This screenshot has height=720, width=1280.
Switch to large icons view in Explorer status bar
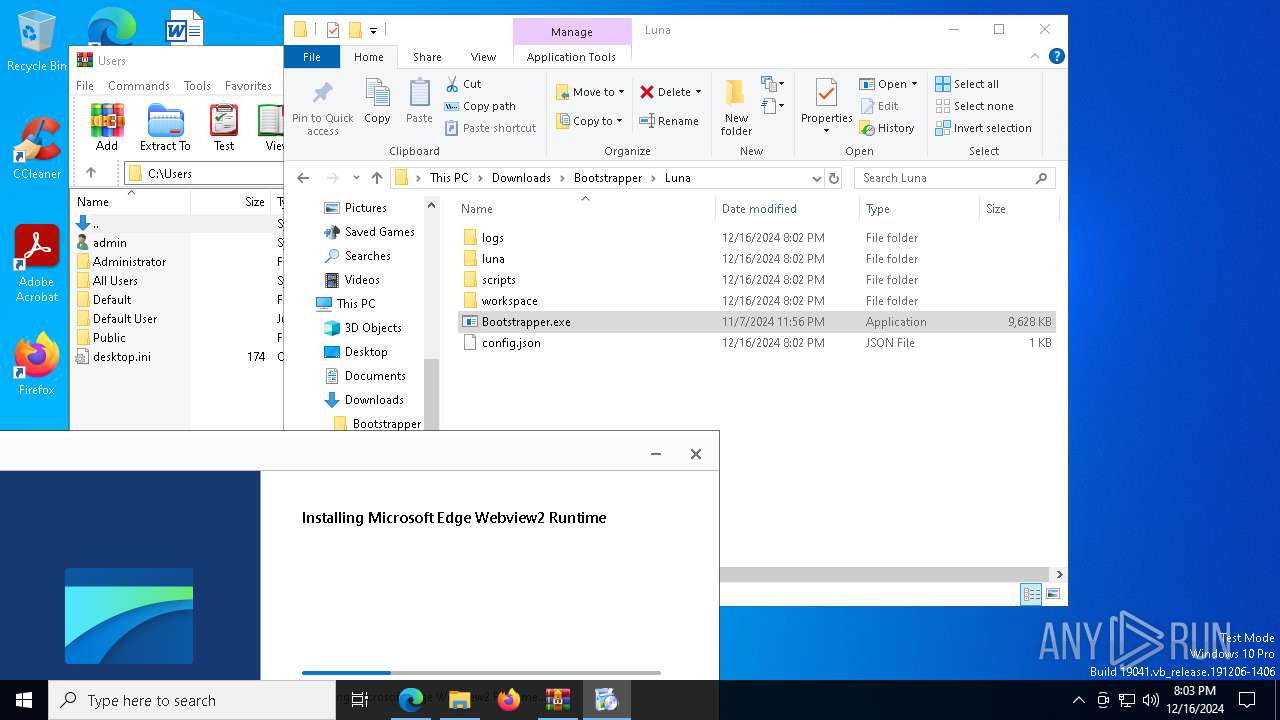click(x=1052, y=594)
